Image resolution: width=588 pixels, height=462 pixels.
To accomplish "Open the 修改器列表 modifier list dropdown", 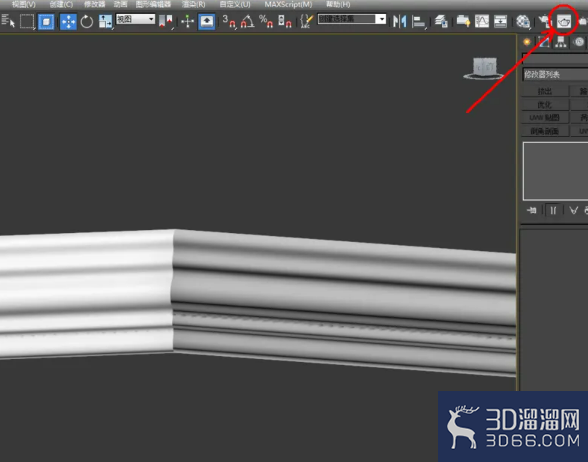I will 555,74.
